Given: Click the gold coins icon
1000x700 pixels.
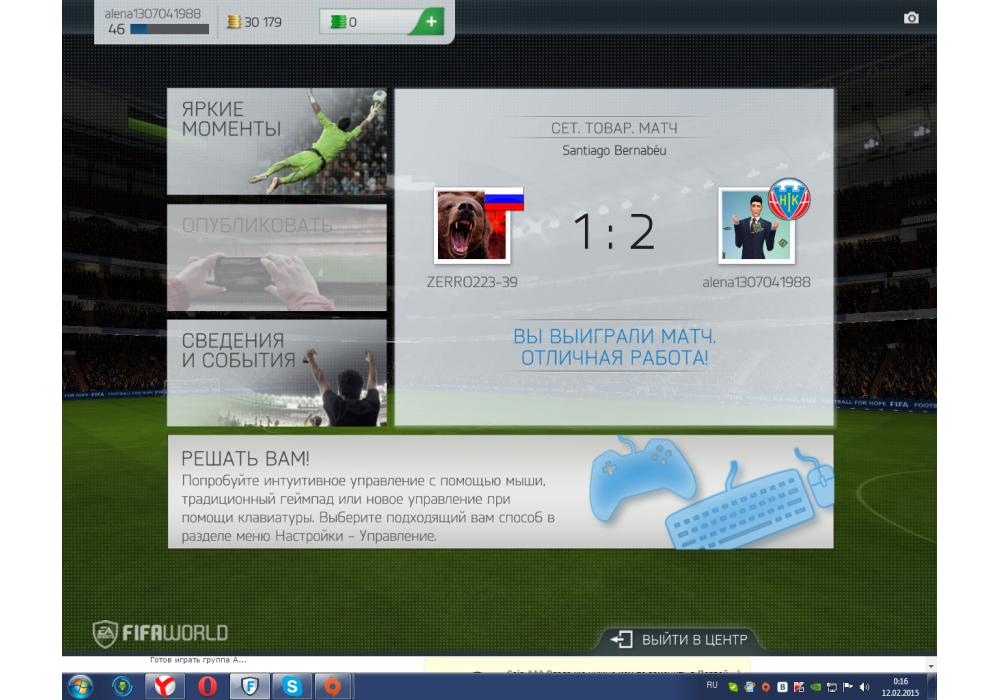Looking at the screenshot, I should [x=234, y=22].
